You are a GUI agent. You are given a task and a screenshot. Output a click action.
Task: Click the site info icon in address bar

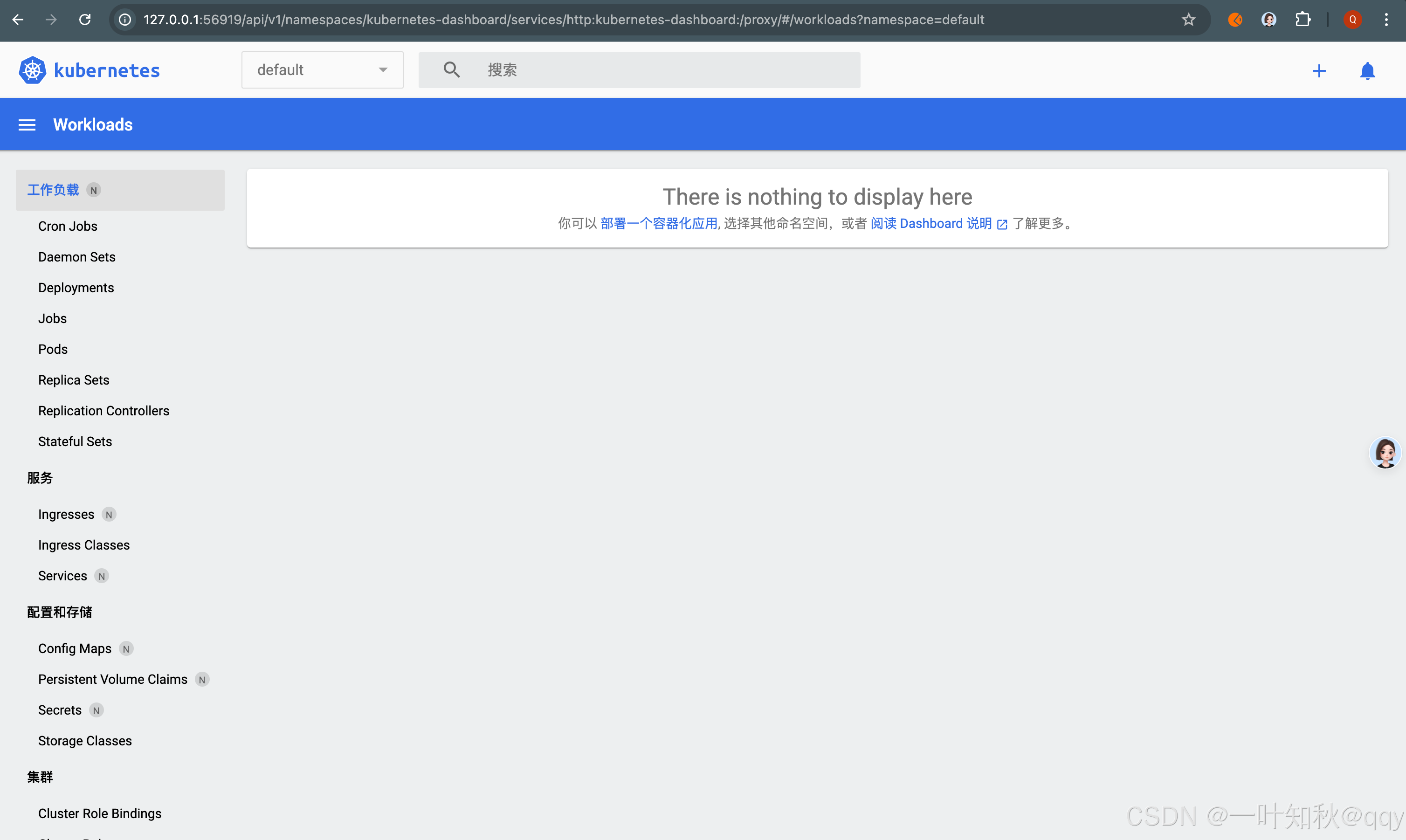(125, 20)
